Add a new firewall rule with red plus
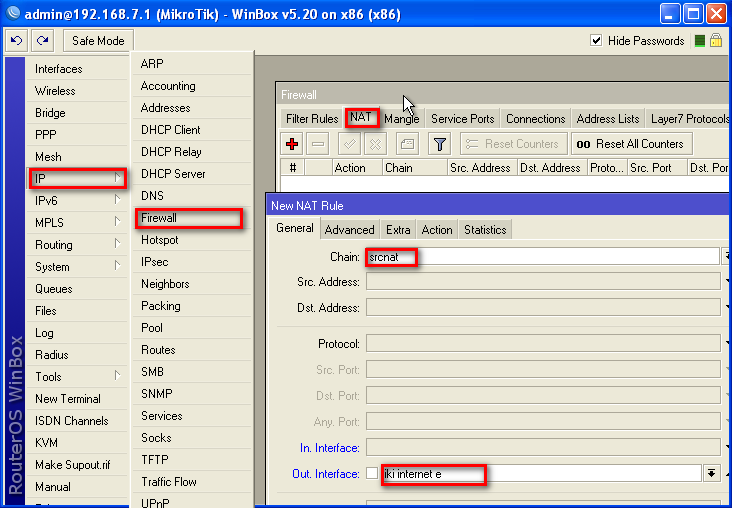This screenshot has width=732, height=508. tap(292, 144)
